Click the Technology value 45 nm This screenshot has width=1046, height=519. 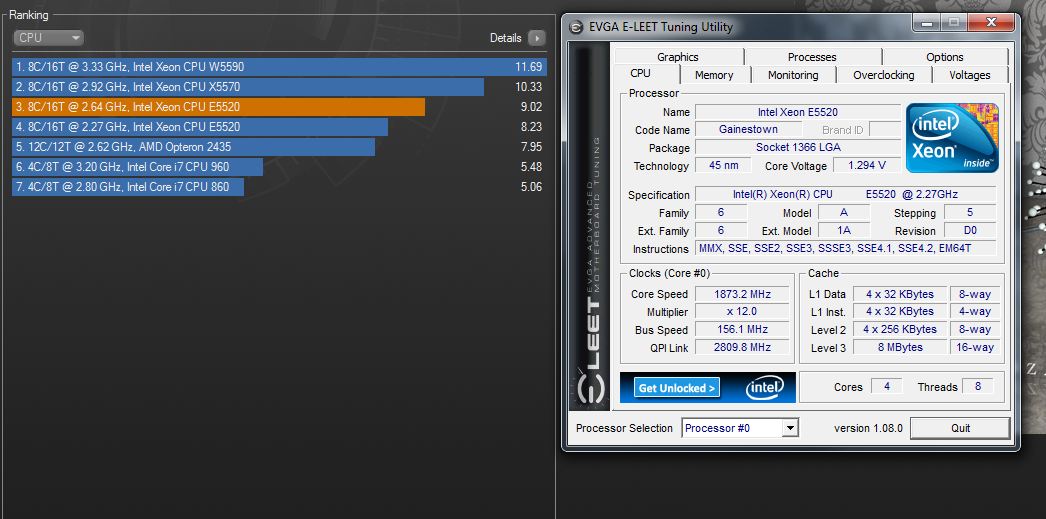(723, 165)
